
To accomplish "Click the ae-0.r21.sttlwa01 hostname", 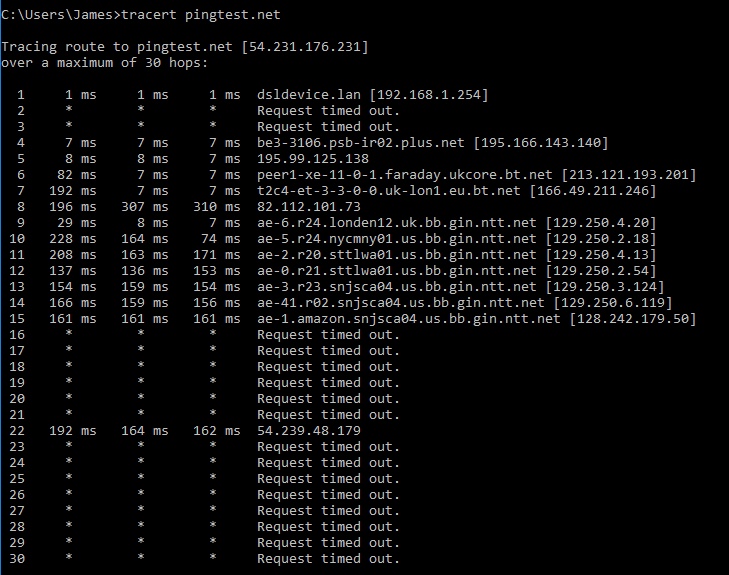I will point(397,271).
